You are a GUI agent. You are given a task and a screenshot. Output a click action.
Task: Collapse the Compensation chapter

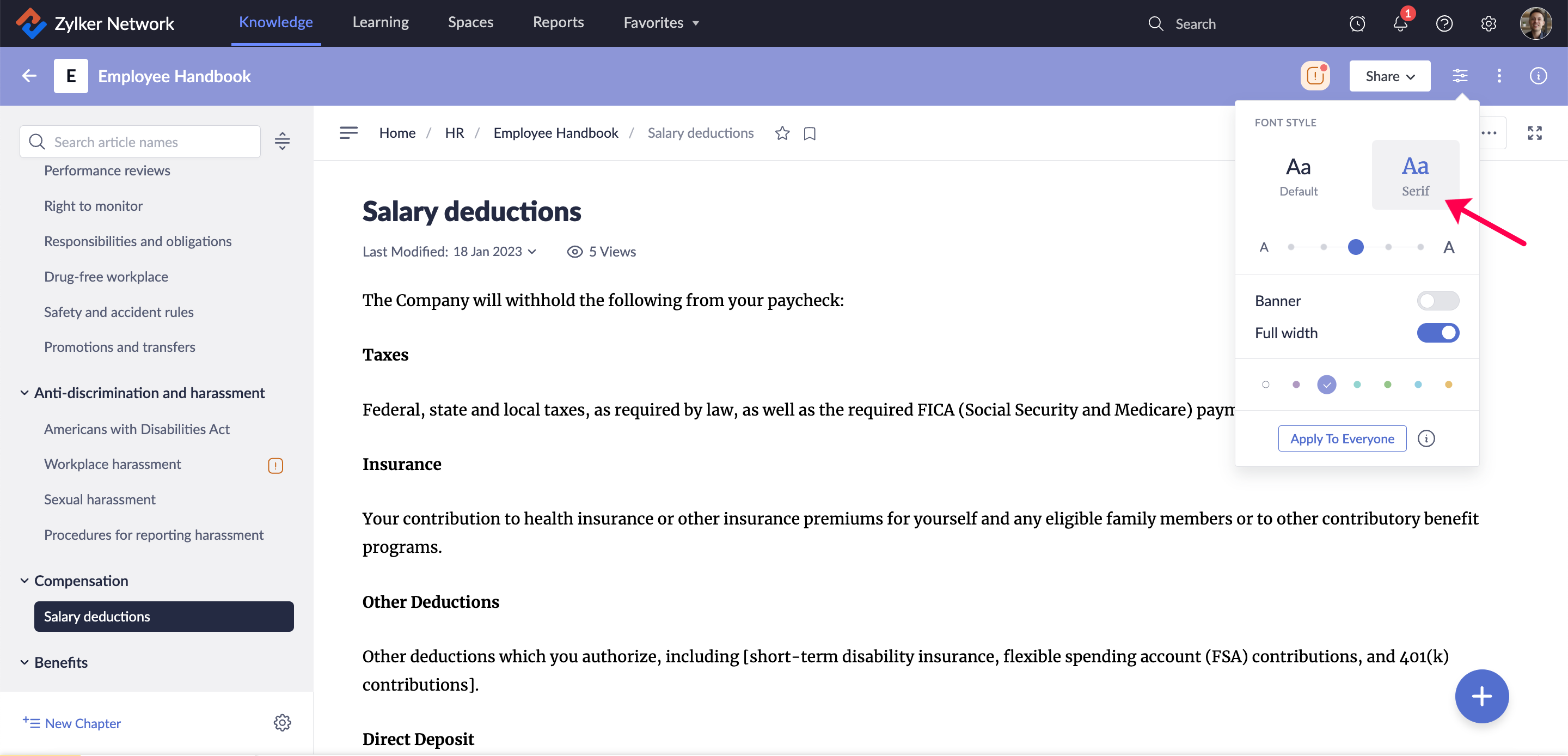coord(24,581)
